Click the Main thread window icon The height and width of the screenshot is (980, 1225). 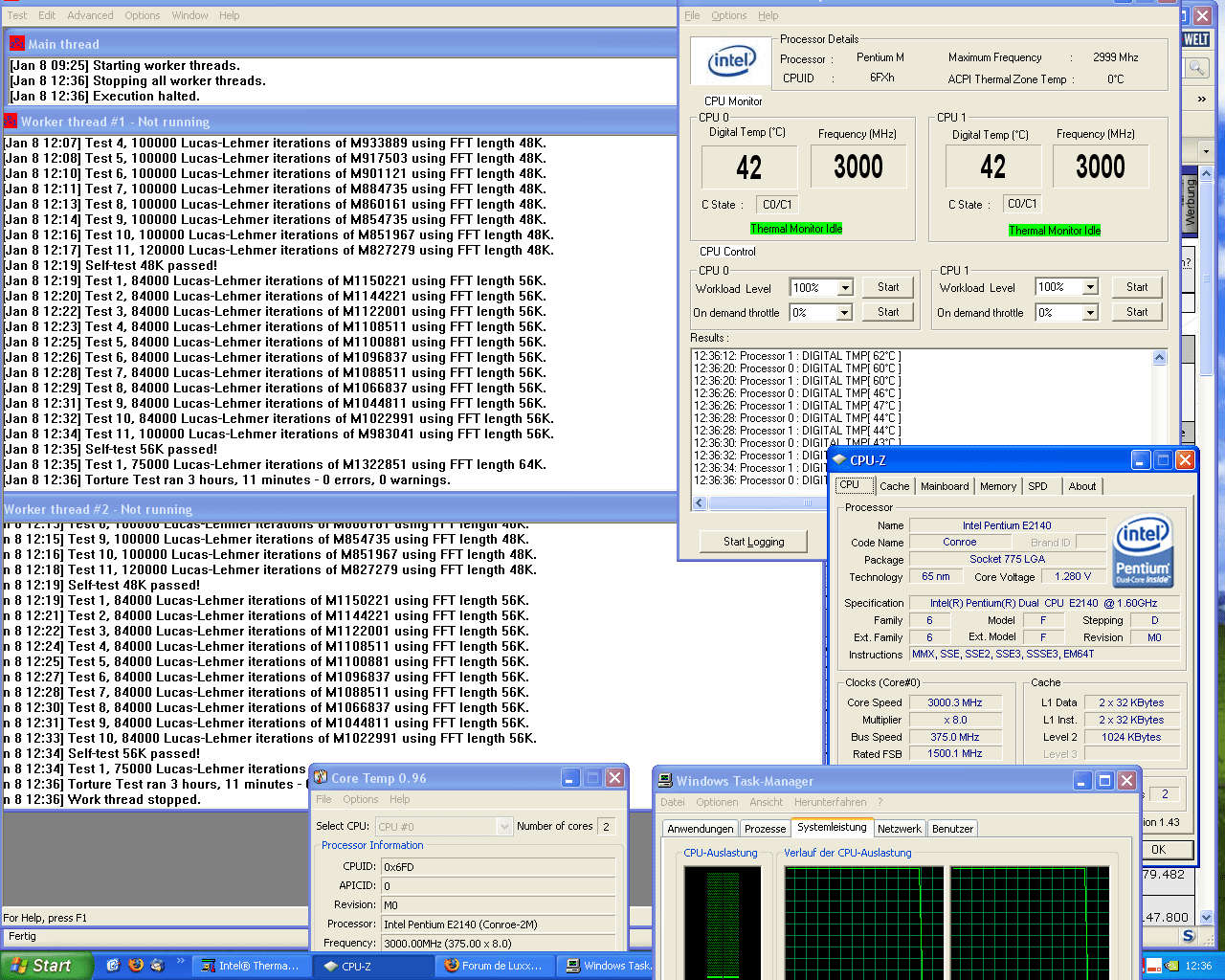coord(16,43)
